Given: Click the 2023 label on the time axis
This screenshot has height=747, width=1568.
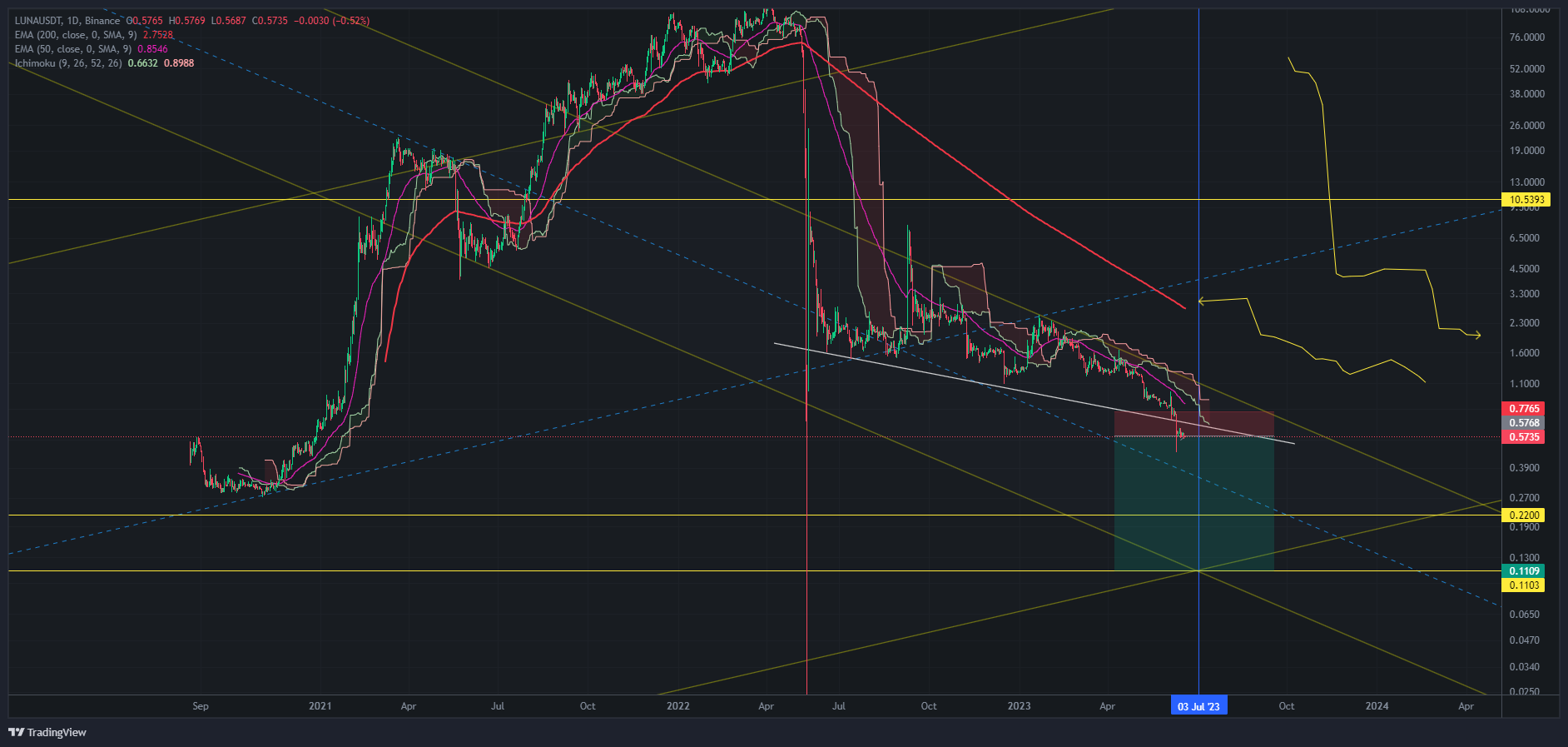Looking at the screenshot, I should click(x=1019, y=706).
